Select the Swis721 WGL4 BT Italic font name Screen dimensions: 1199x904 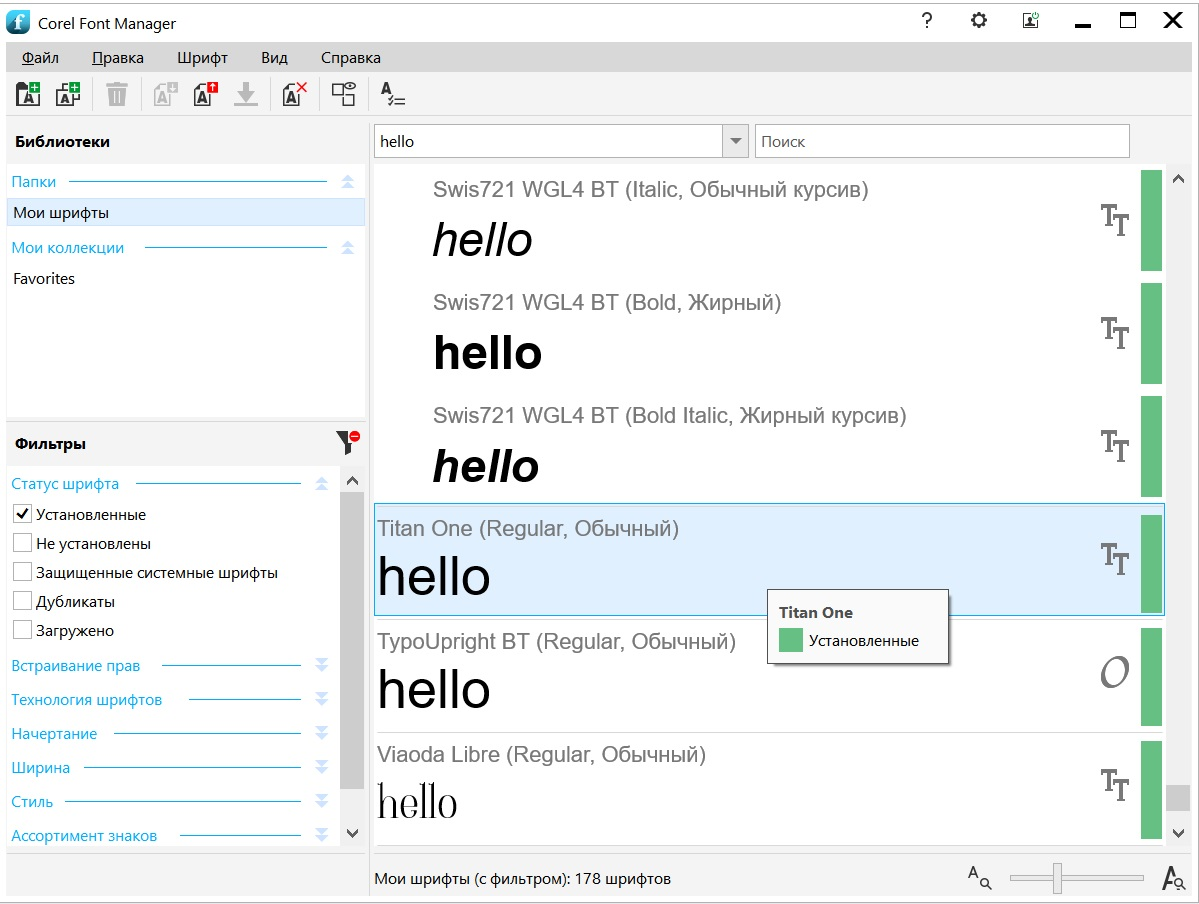pos(651,190)
